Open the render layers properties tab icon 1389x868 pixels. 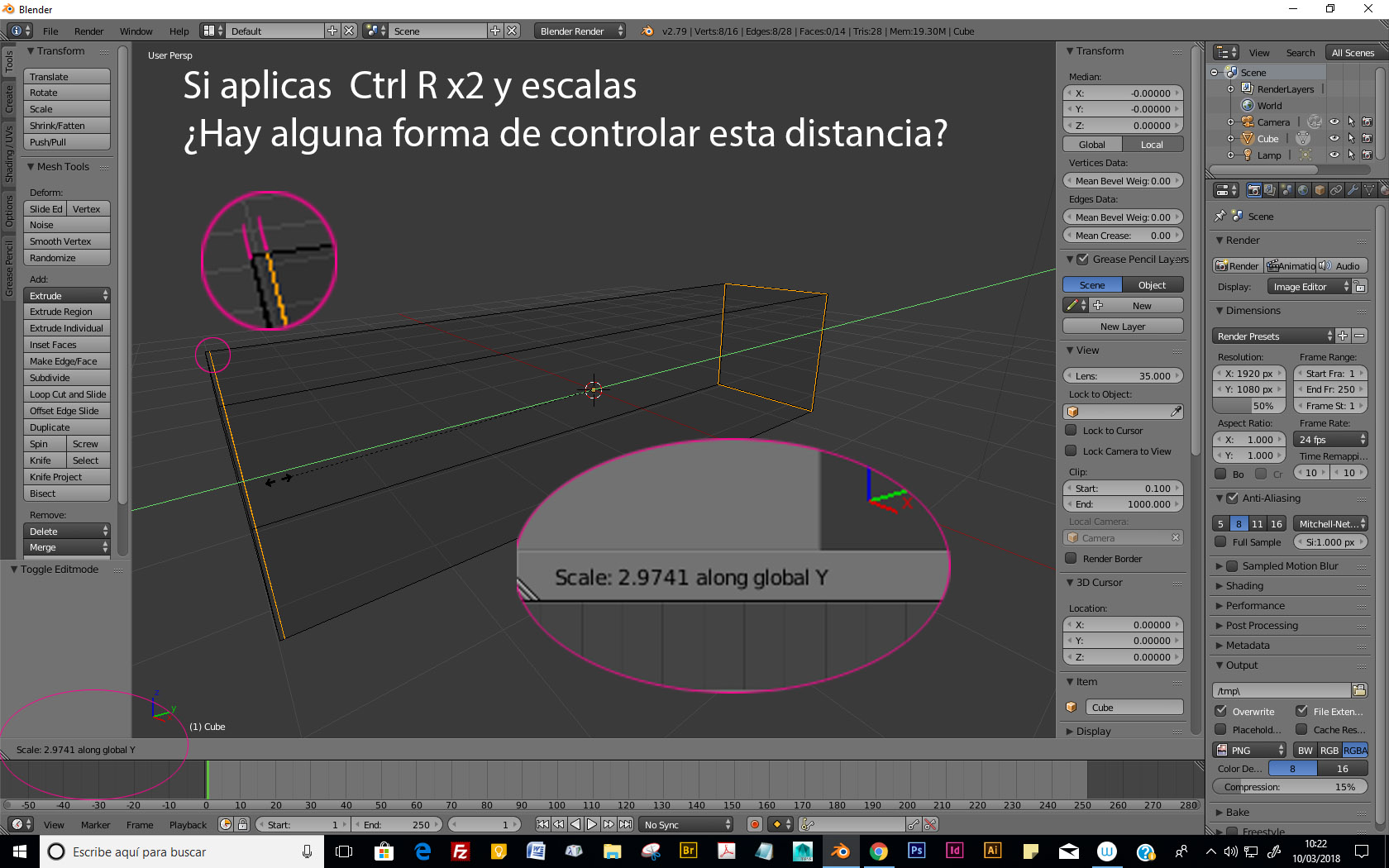[1270, 190]
